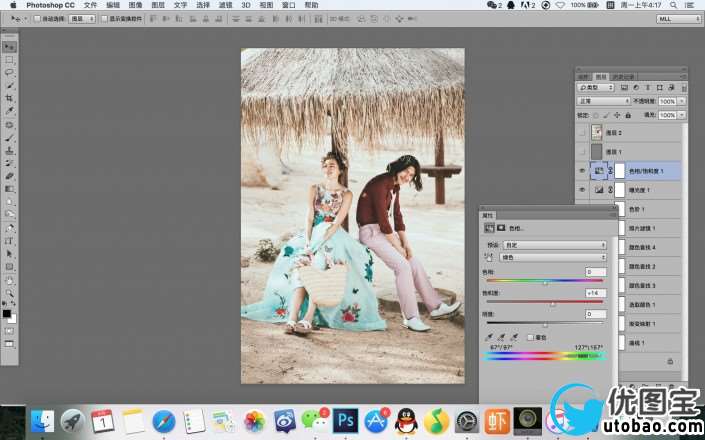Click the saturation value field showing +14
Image resolution: width=705 pixels, height=440 pixels.
tap(596, 293)
